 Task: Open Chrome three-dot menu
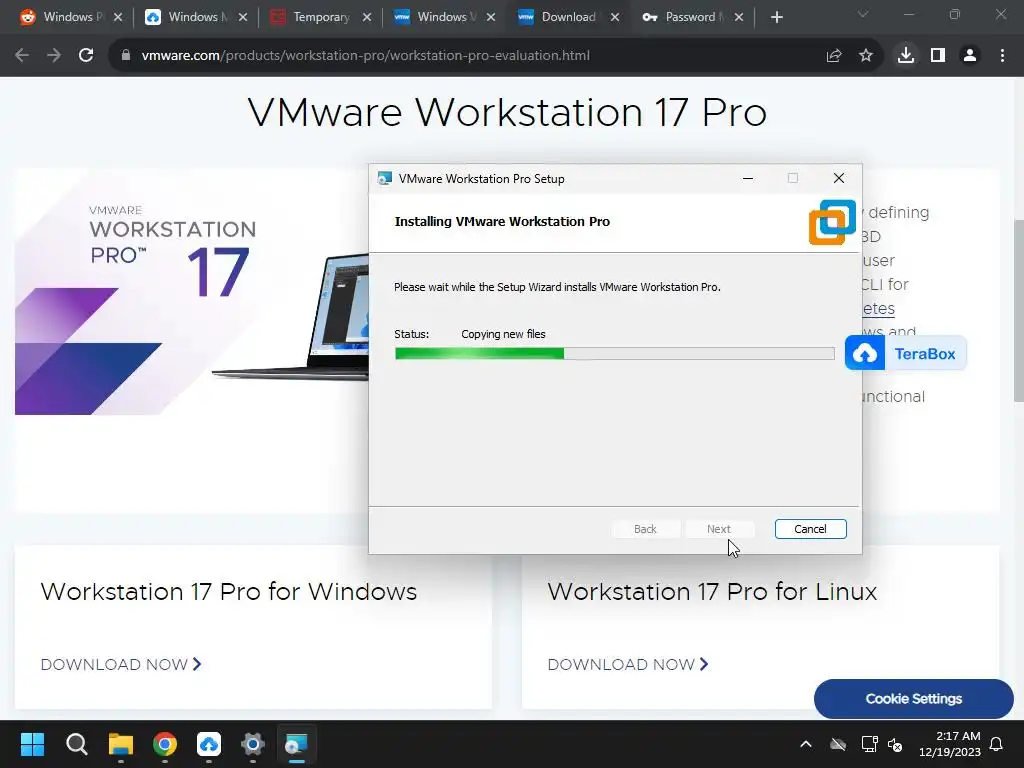pos(1002,56)
